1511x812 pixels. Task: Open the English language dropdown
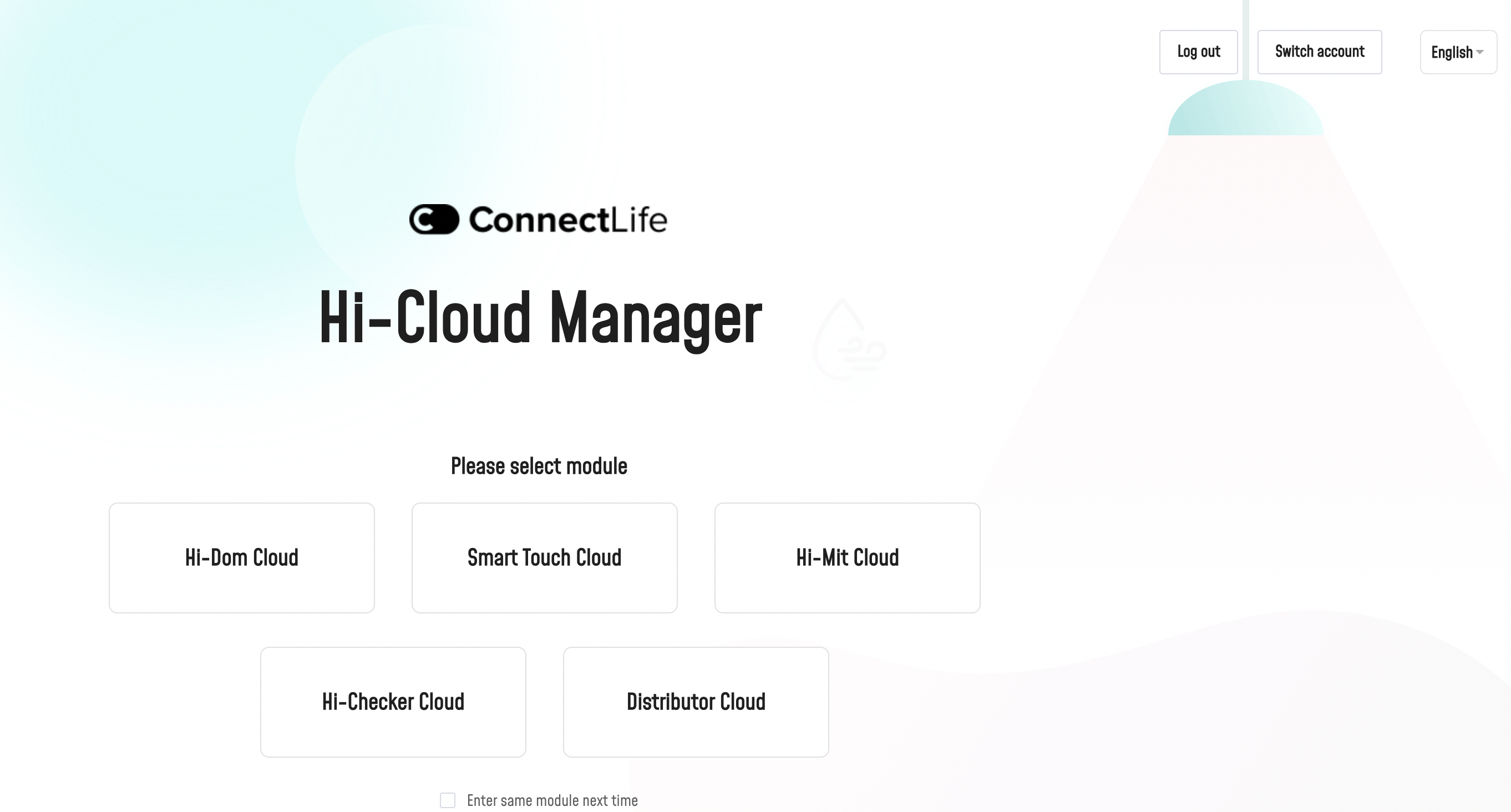coord(1458,52)
